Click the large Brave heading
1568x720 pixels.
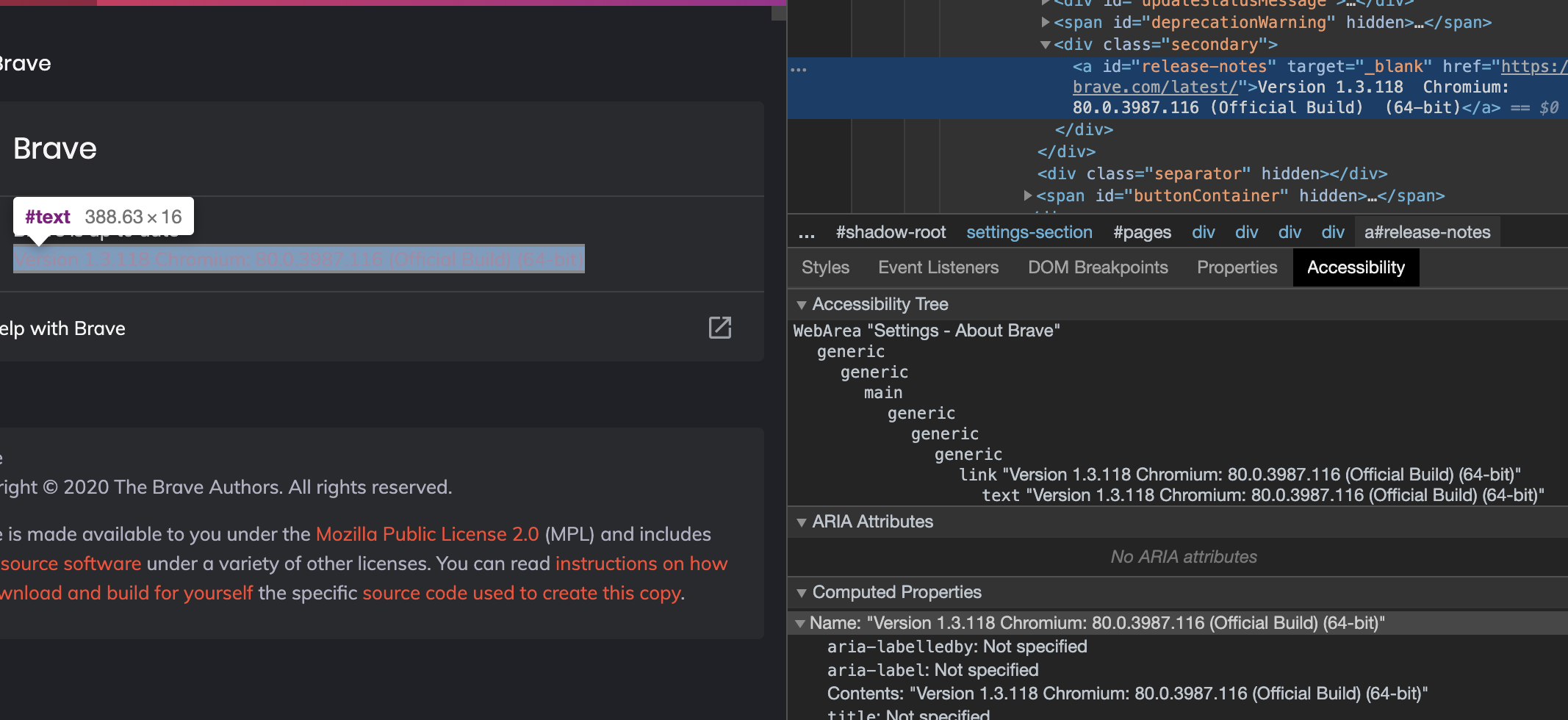(x=55, y=148)
